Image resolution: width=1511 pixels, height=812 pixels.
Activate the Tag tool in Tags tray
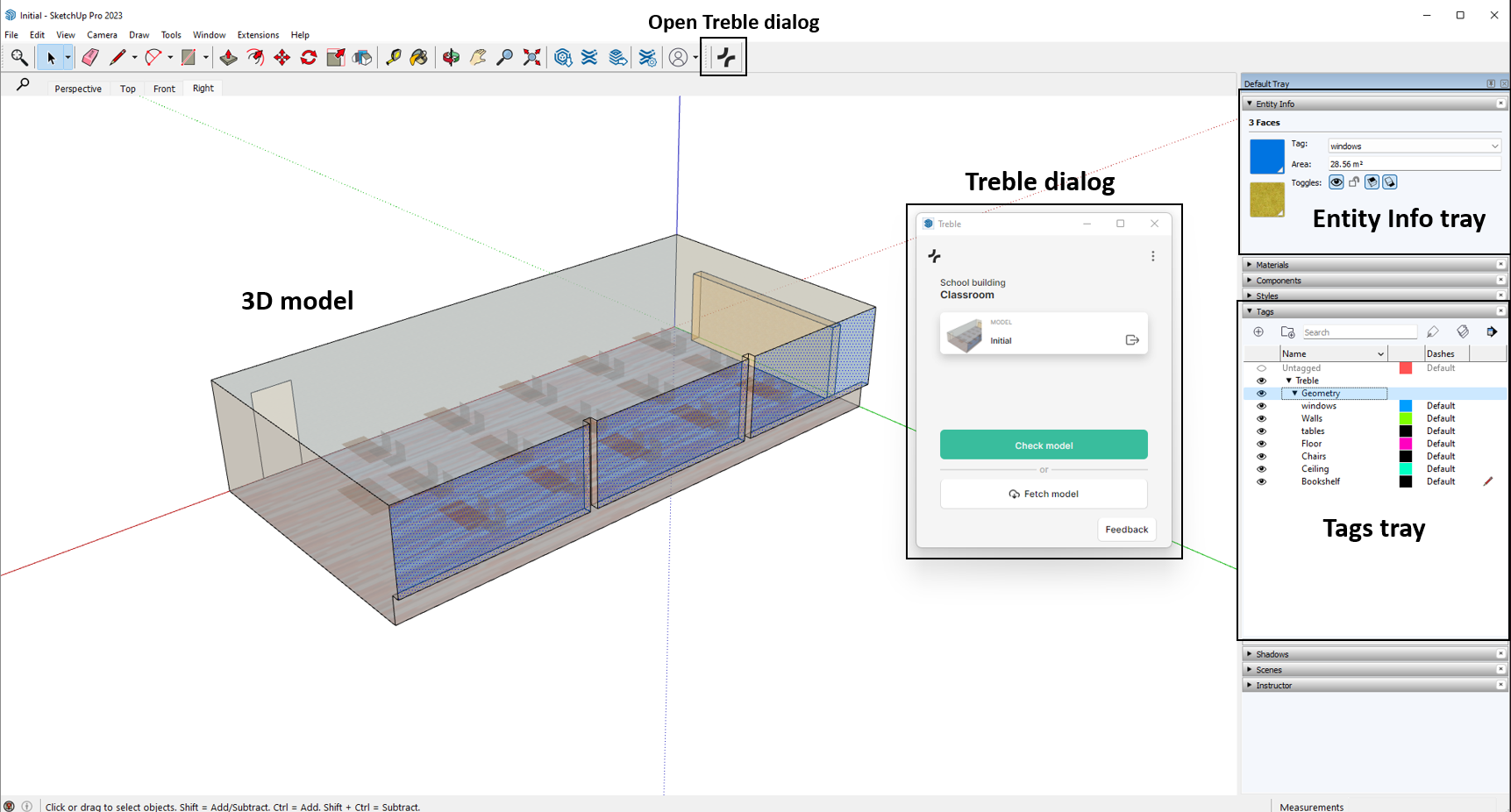(x=1433, y=331)
